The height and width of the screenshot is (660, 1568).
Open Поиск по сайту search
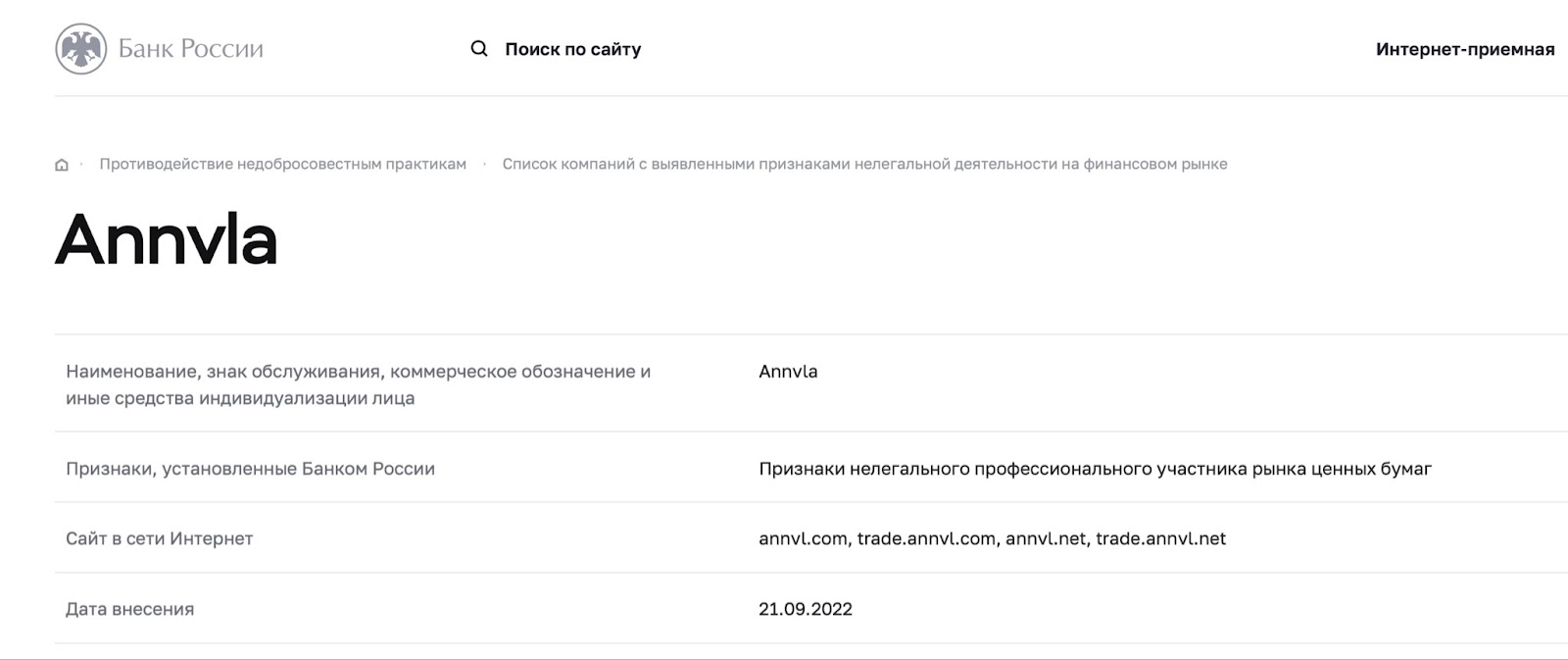pos(572,49)
